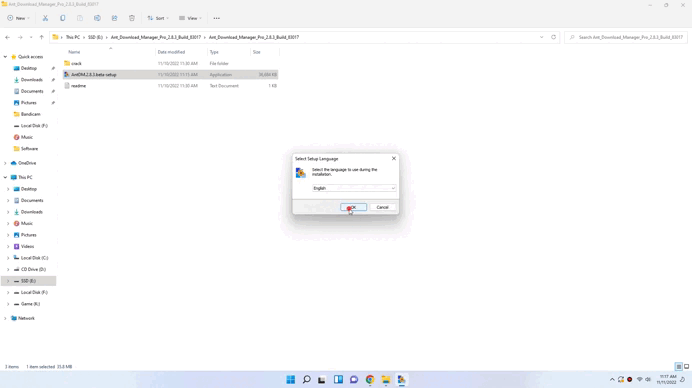Open the Windows Start menu
This screenshot has height=388, width=692.
(290, 380)
